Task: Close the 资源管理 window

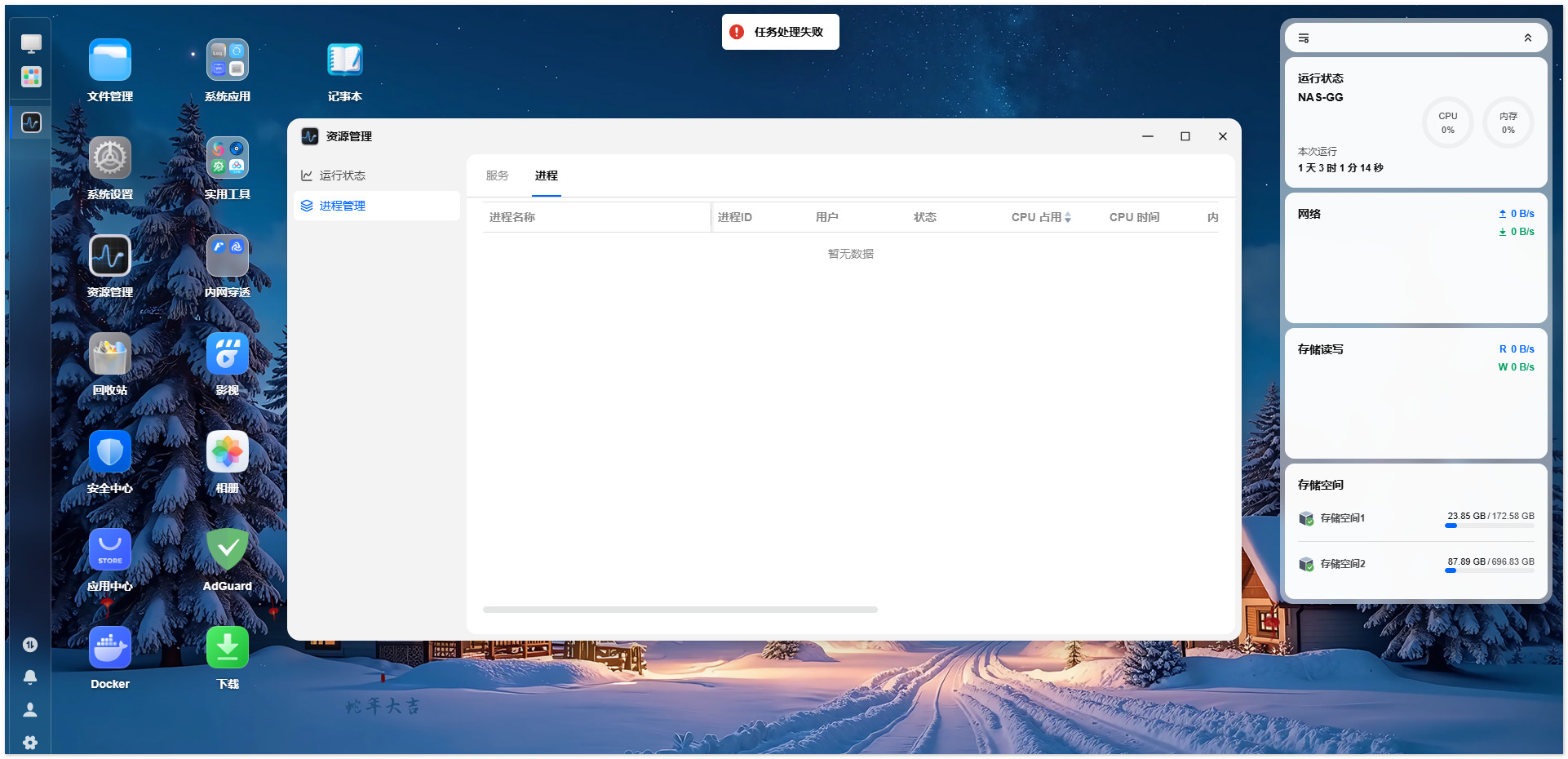Action: [x=1223, y=136]
